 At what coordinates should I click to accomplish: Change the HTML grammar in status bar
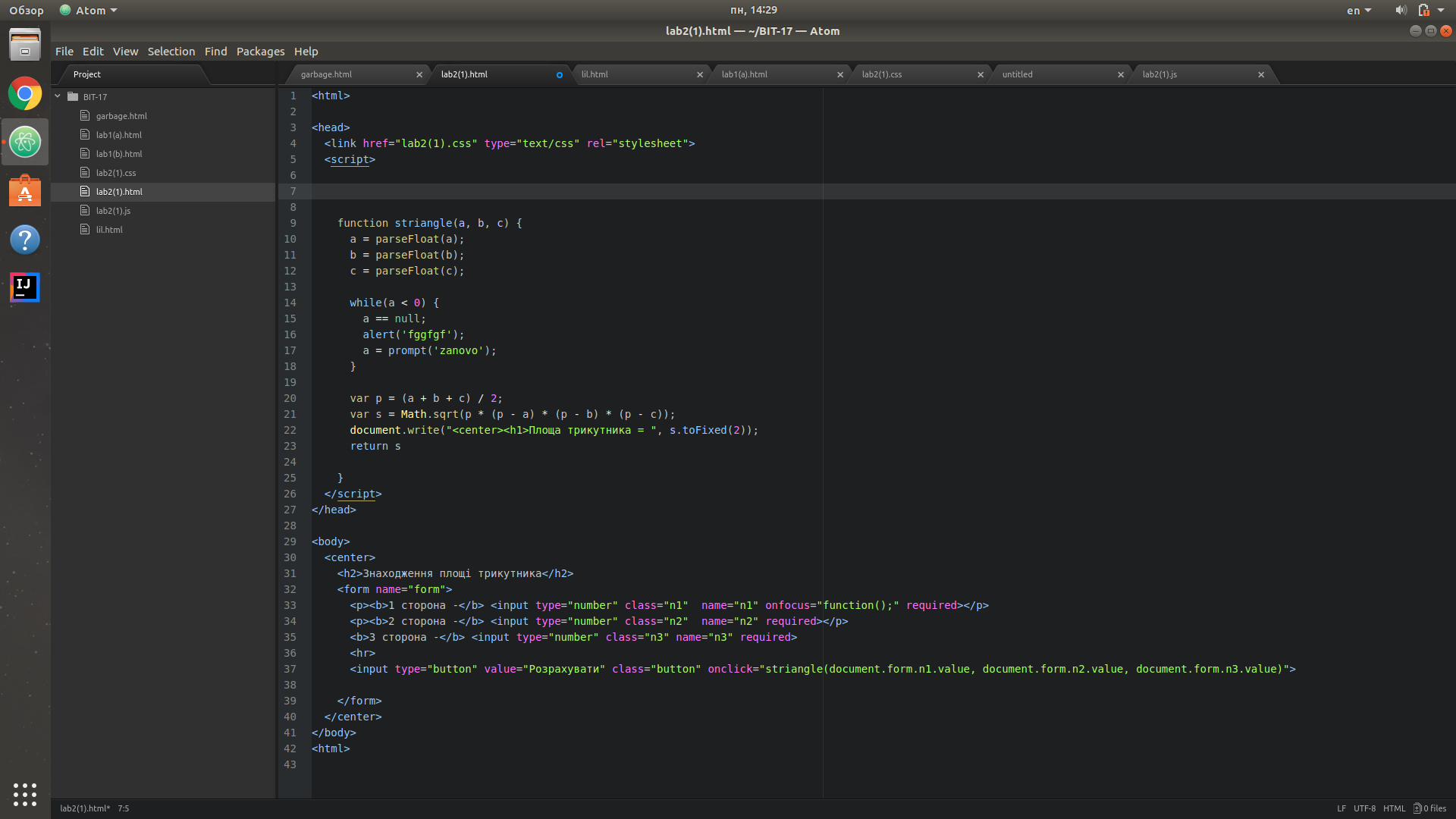click(x=1395, y=808)
